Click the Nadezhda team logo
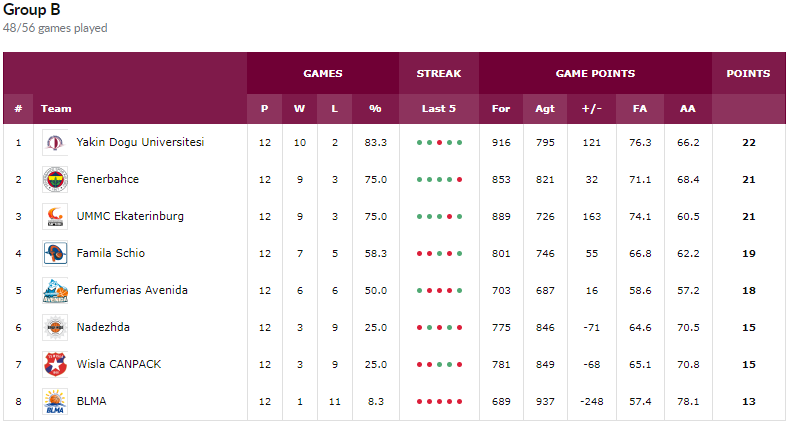The width and height of the screenshot is (791, 427). pyautogui.click(x=55, y=328)
